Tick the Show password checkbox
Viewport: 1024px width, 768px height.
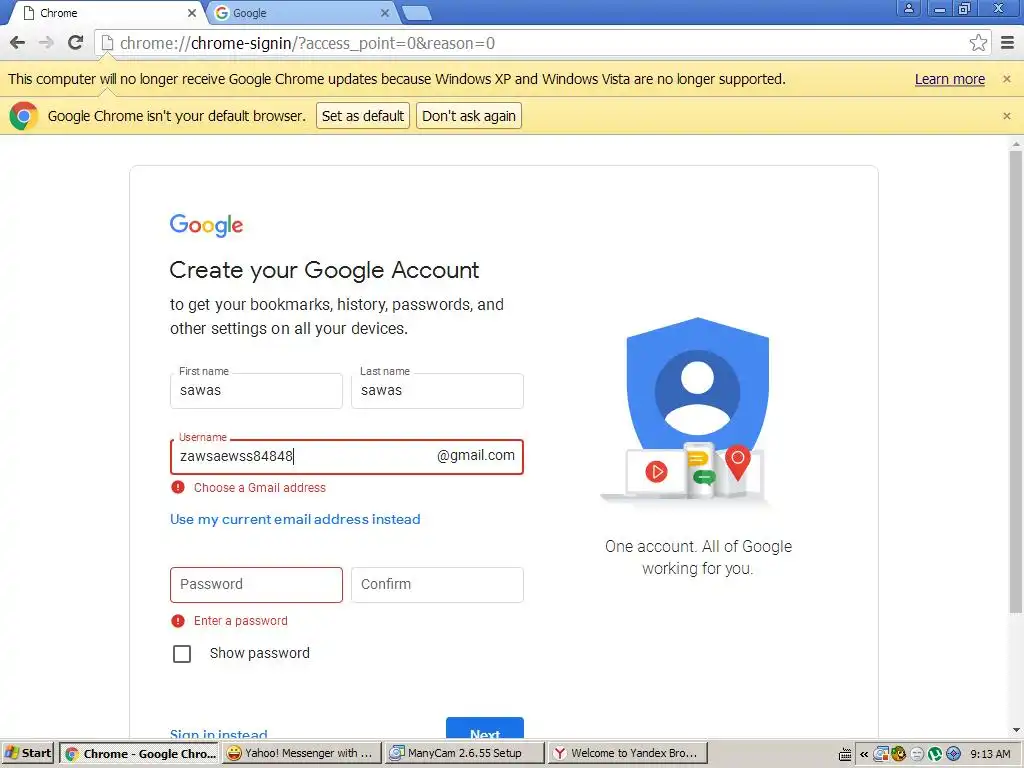point(182,654)
